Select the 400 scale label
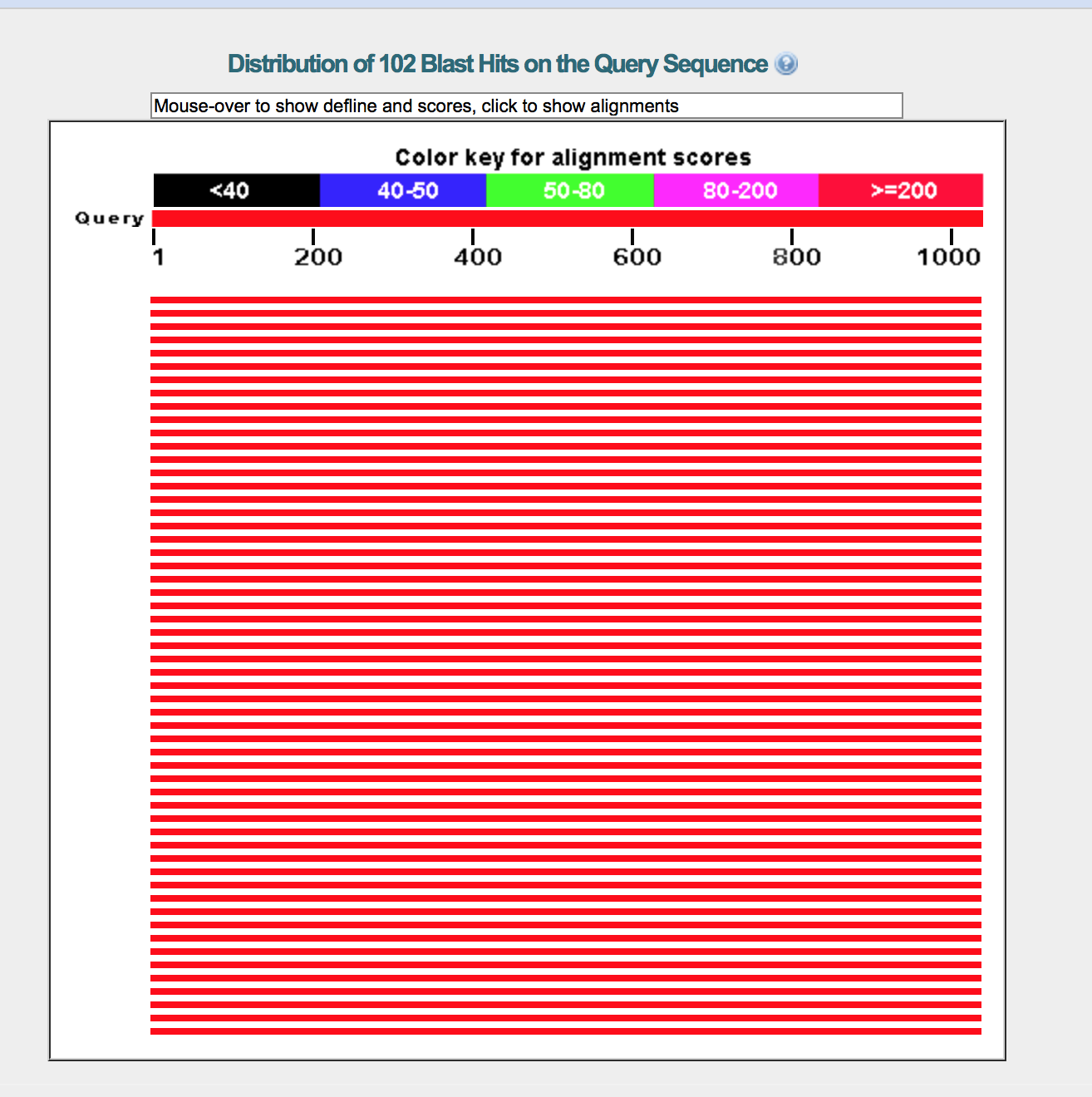The width and height of the screenshot is (1092, 1097). [477, 257]
